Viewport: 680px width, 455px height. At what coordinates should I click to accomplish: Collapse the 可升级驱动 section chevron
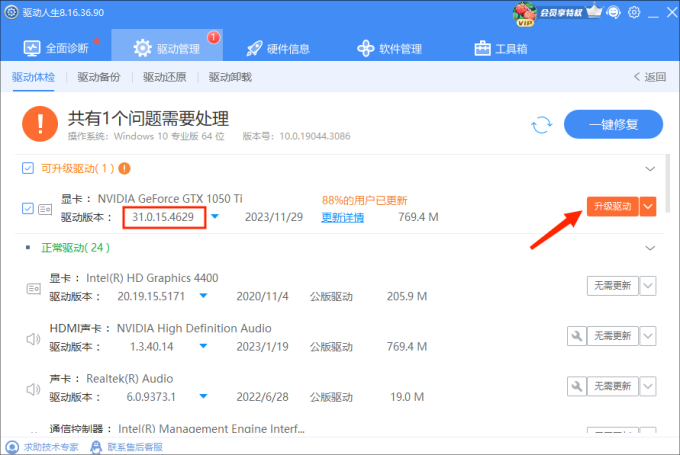point(650,168)
